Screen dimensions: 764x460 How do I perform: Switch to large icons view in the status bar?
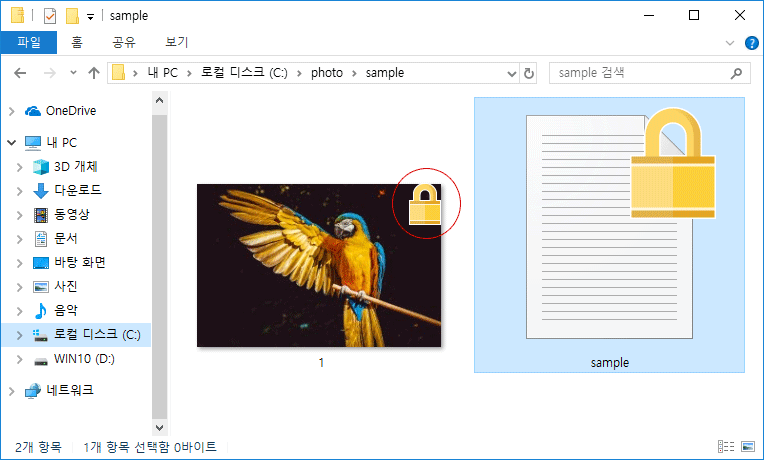point(748,446)
